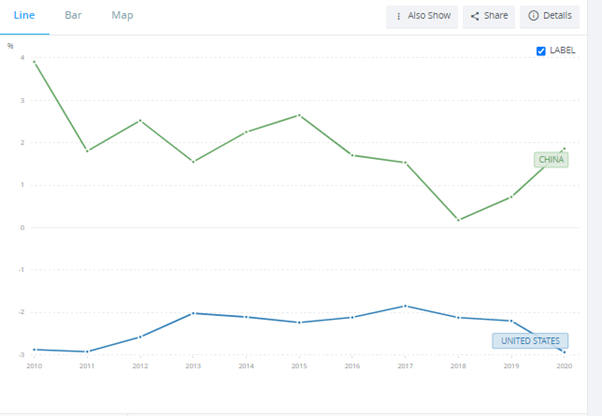Switch to the Bar chart tab
This screenshot has width=602, height=416.
(73, 15)
